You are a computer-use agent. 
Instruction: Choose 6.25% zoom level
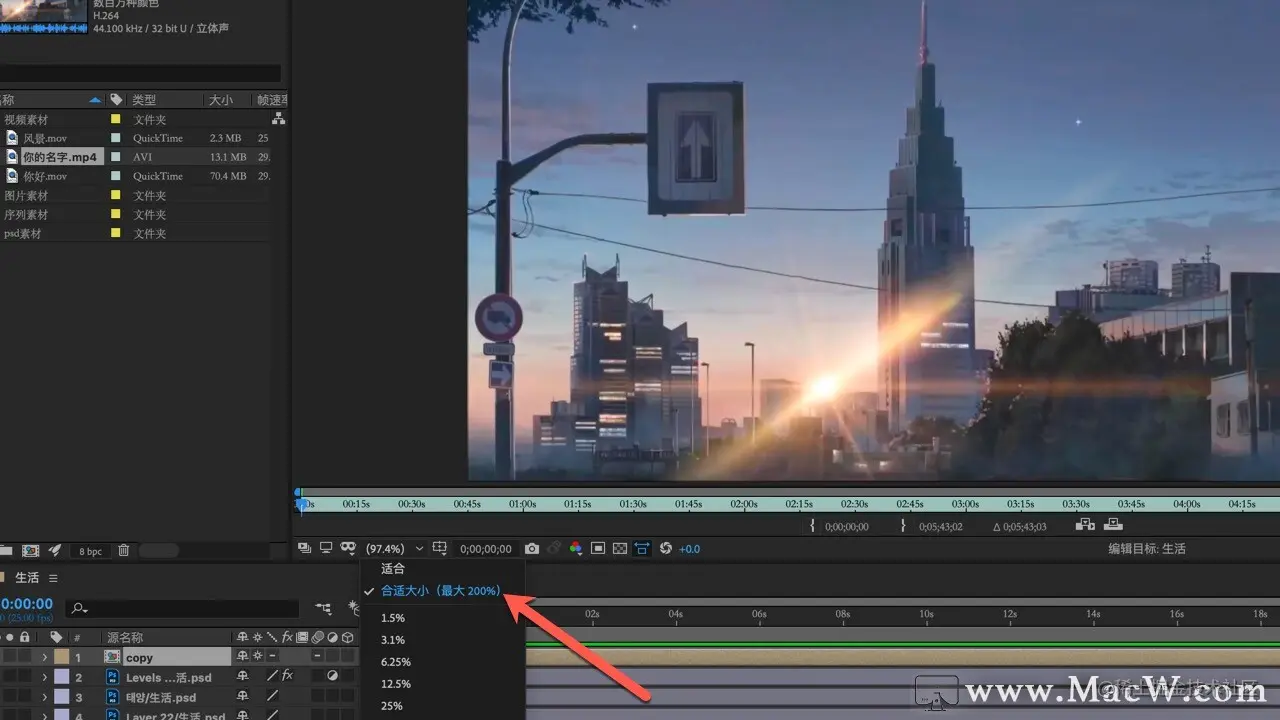click(x=396, y=662)
